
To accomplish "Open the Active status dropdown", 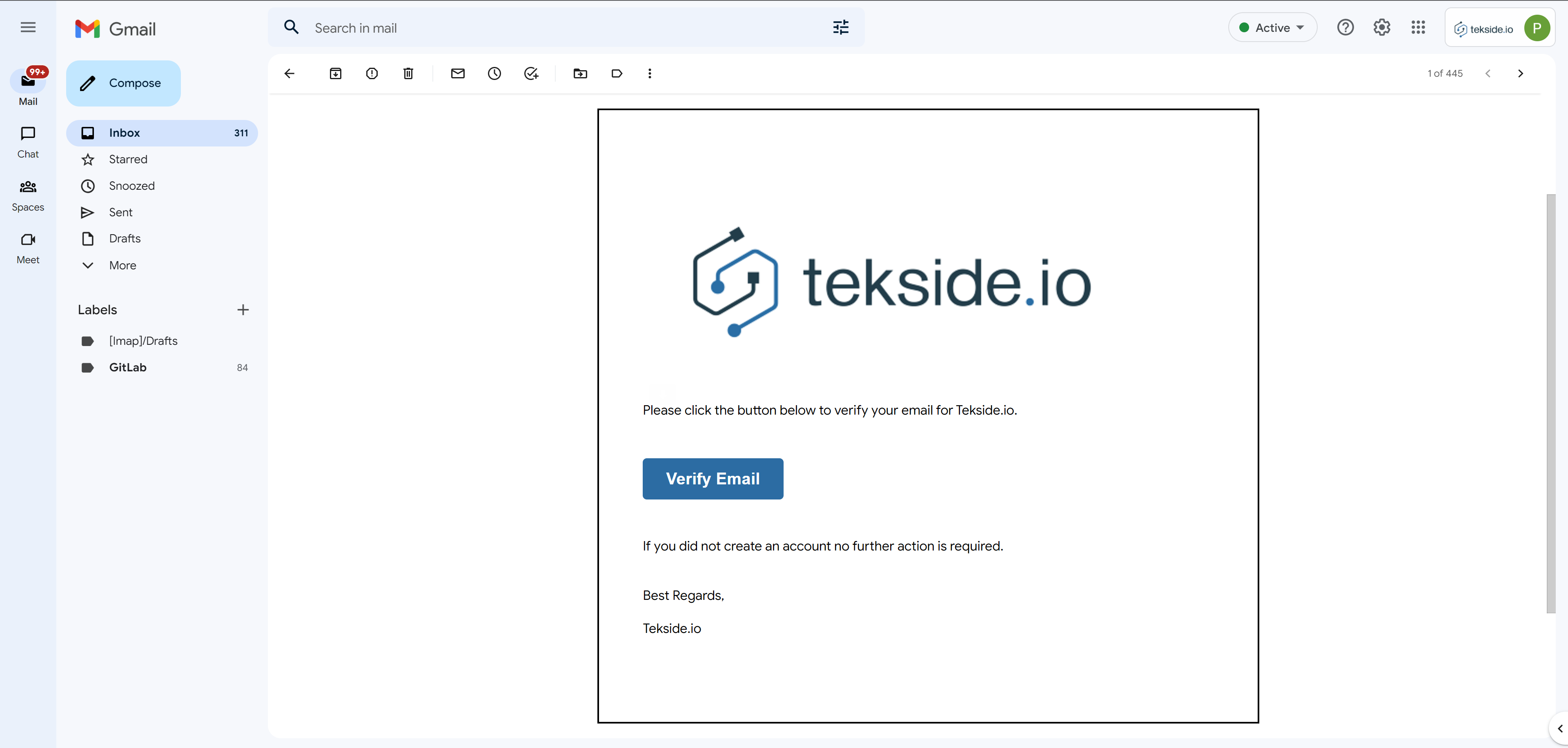I will coord(1273,27).
